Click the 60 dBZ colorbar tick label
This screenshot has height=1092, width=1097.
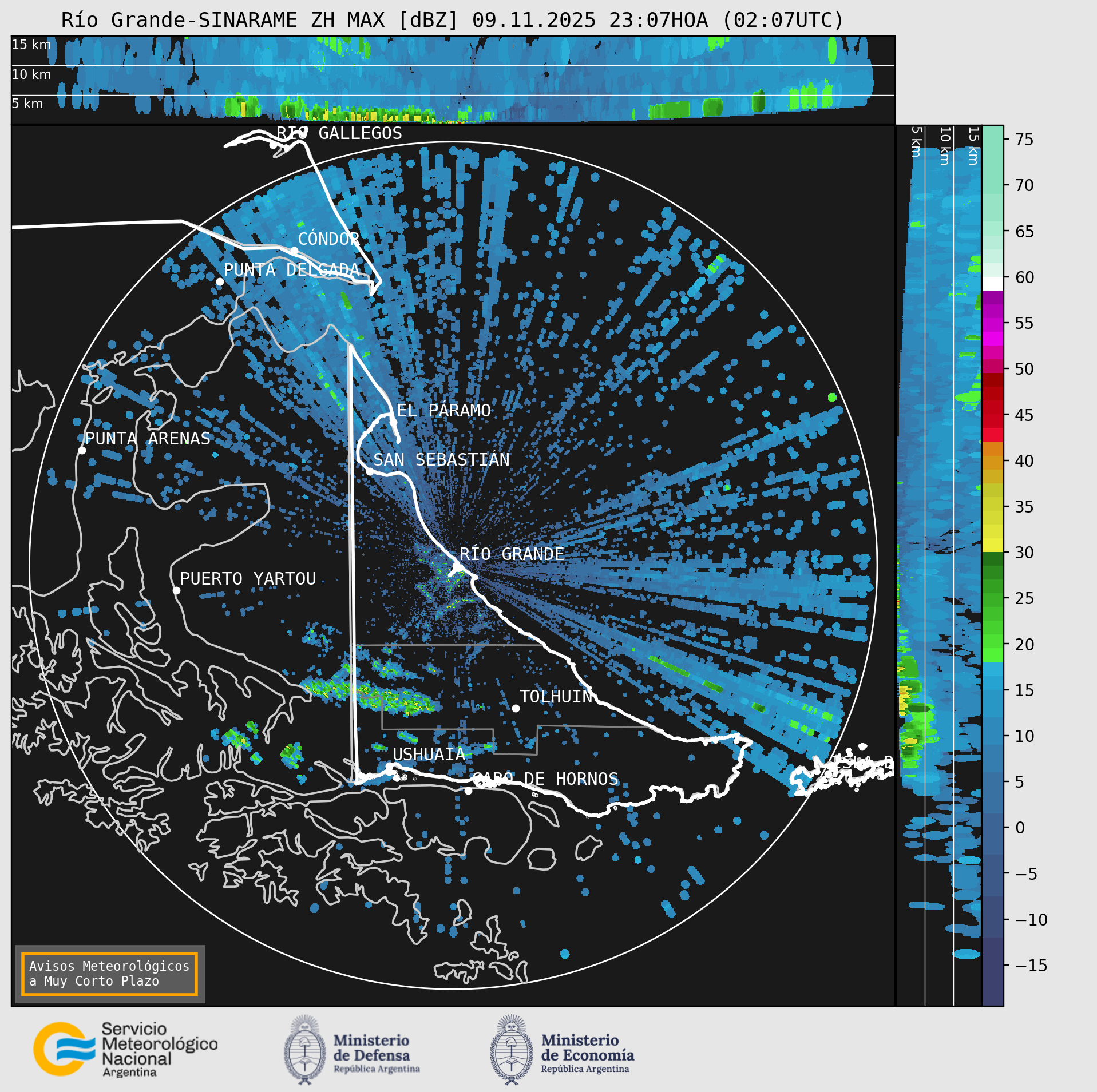point(1024,277)
